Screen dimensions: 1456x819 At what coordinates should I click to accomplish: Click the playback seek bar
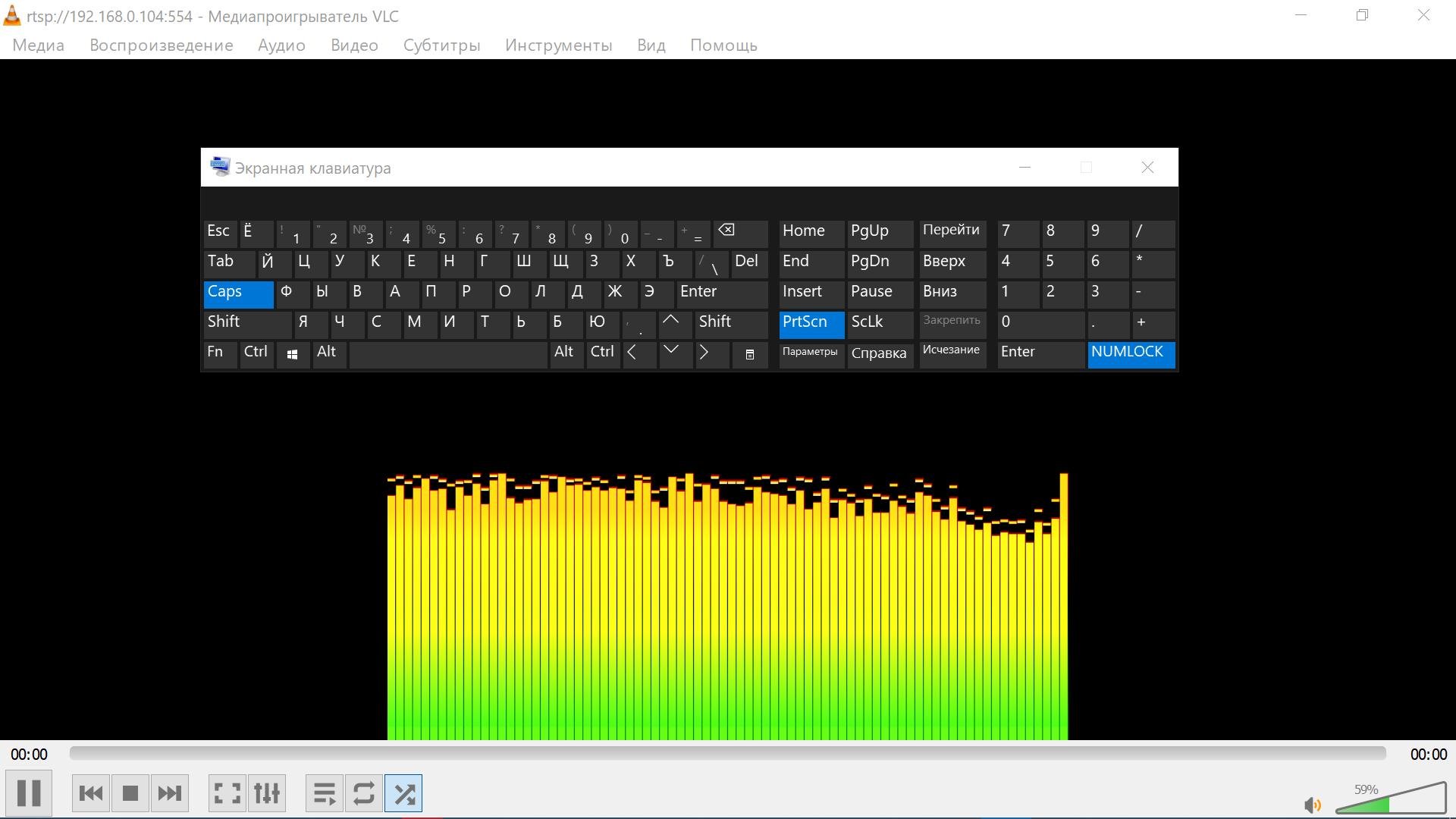click(x=727, y=753)
